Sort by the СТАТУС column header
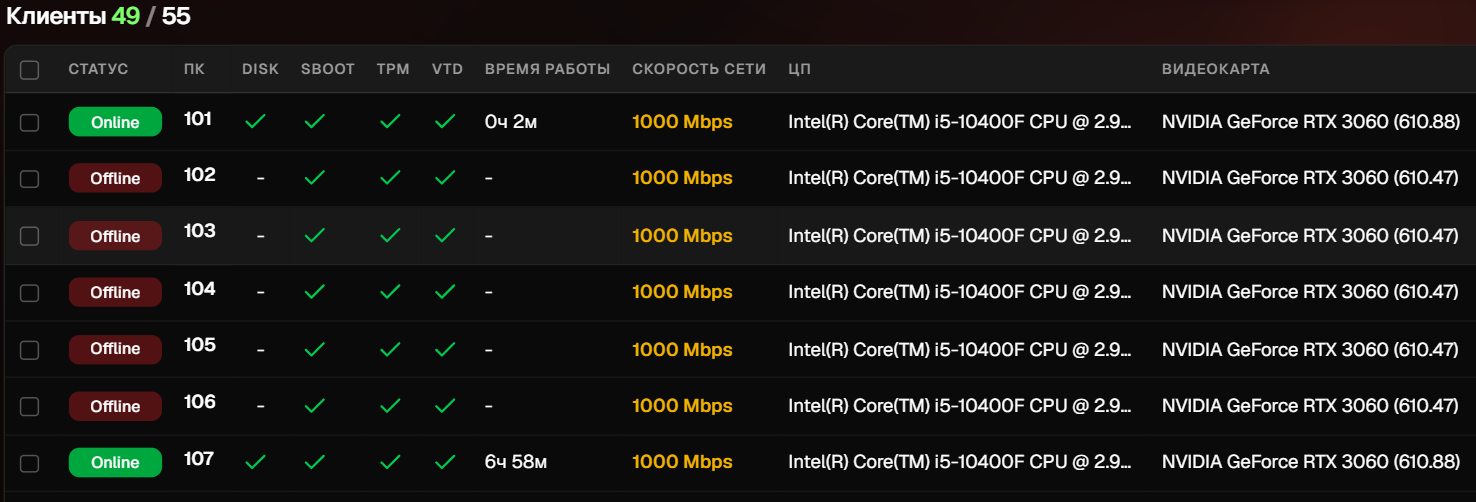1476x502 pixels. pos(98,69)
